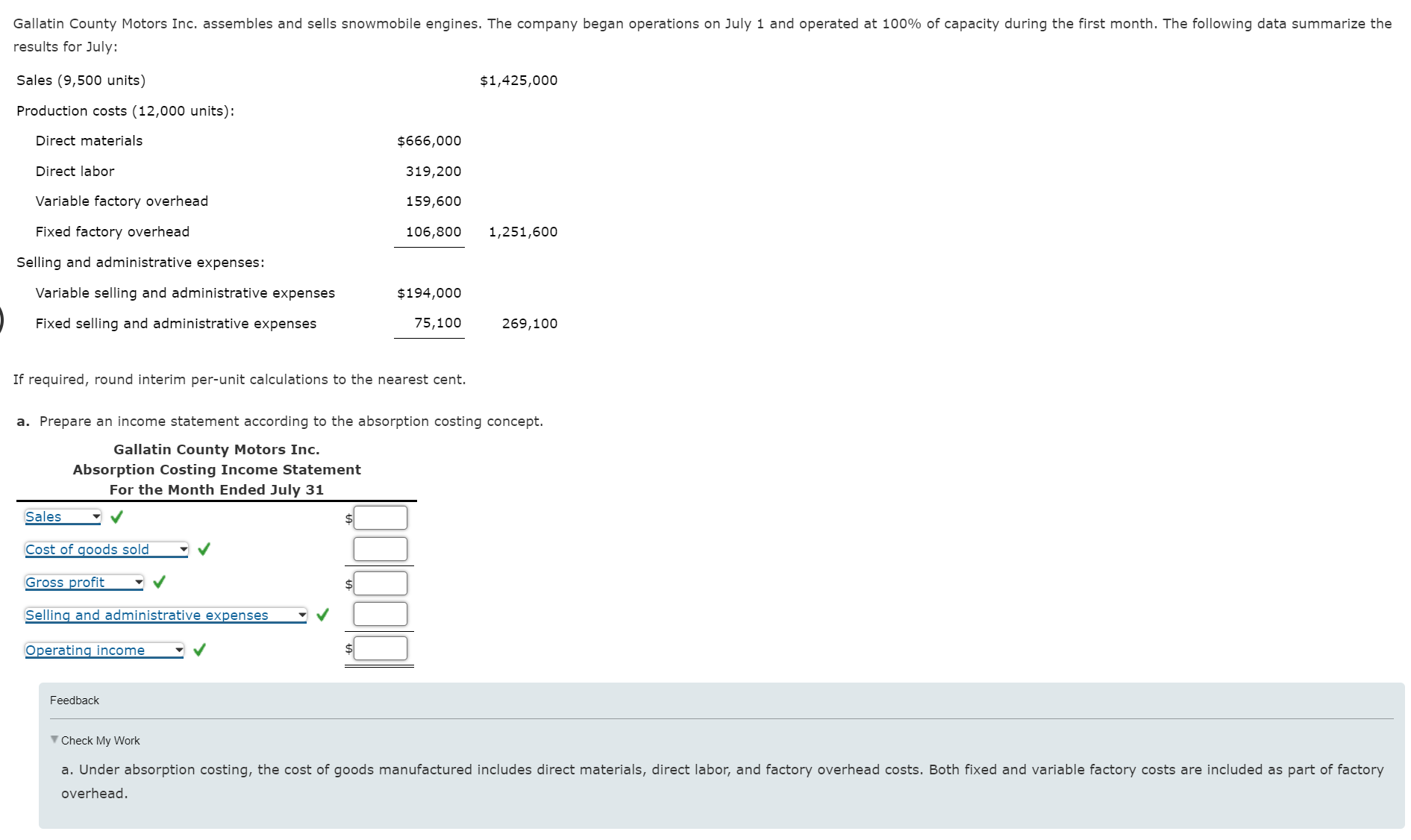1411x840 pixels.
Task: Click the Gross profit amount field
Action: click(381, 583)
